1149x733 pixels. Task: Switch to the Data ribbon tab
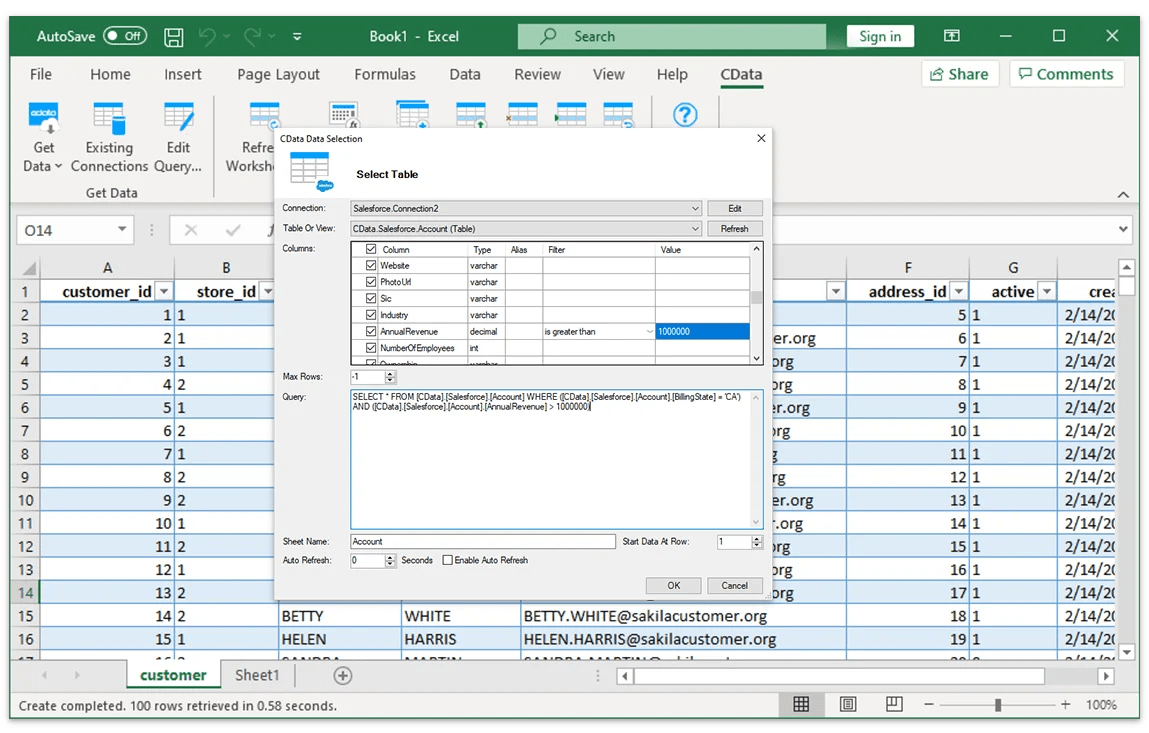tap(465, 74)
